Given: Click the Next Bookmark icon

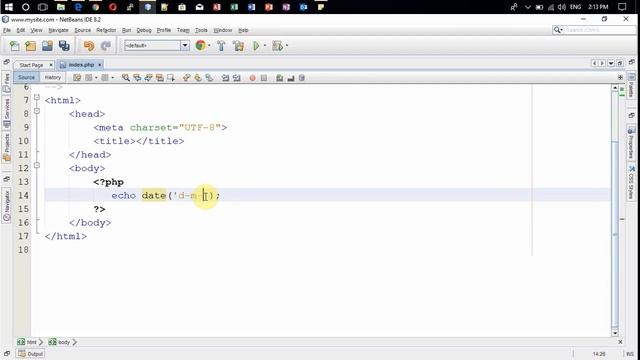Looking at the screenshot, I should 198,78.
